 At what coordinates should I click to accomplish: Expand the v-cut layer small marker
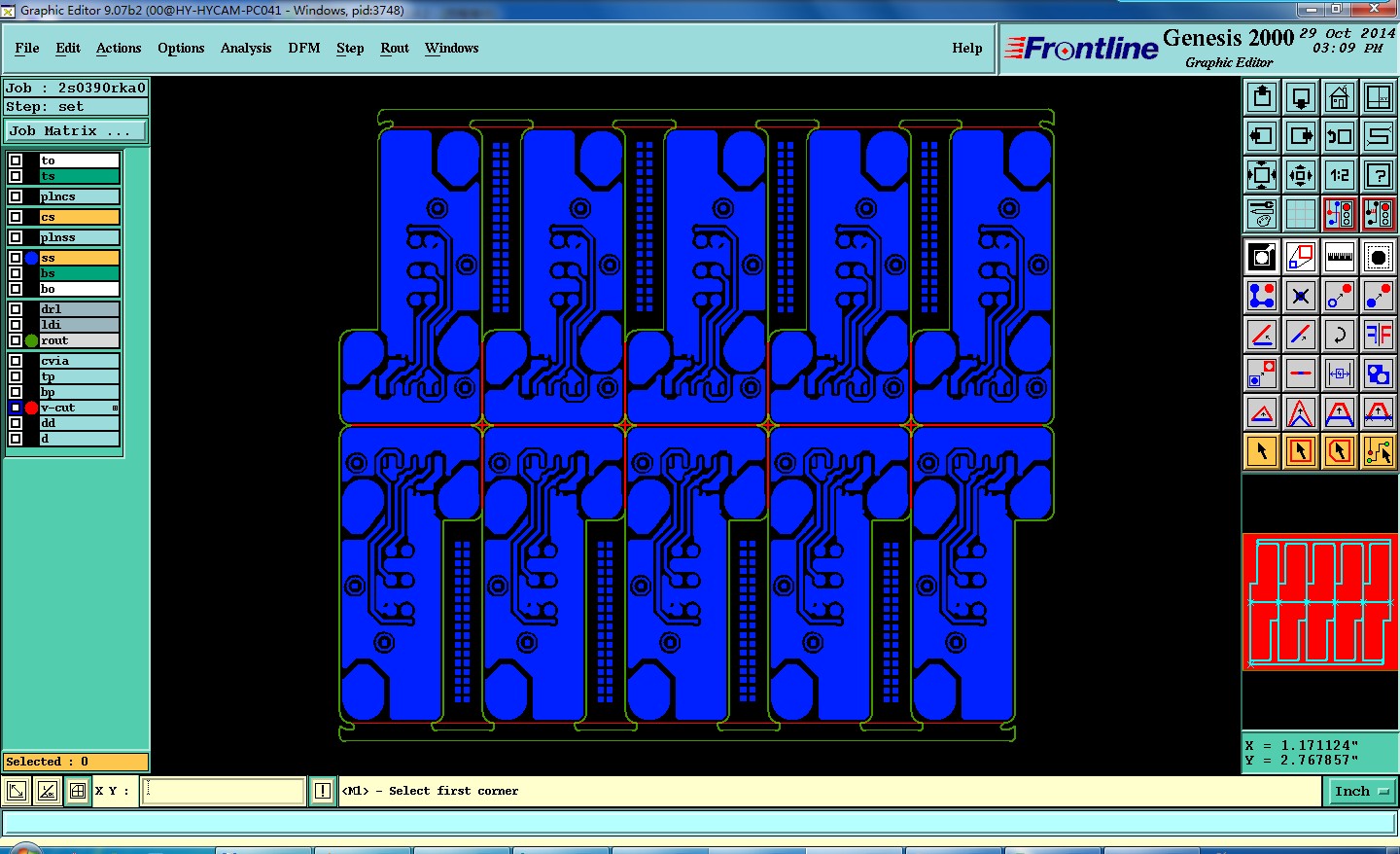[x=116, y=408]
